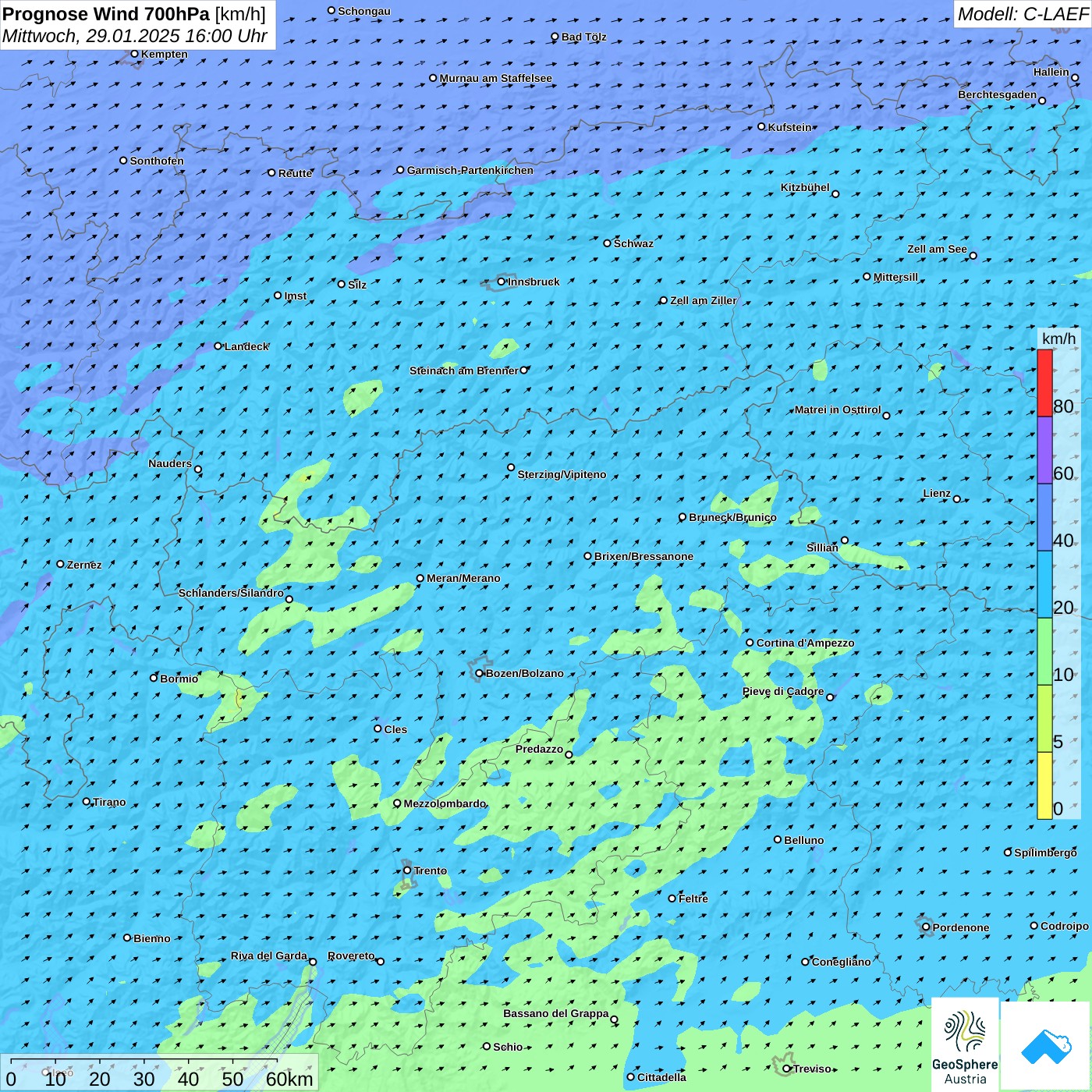Click the 'Pieve di Cadore' label

point(783,691)
